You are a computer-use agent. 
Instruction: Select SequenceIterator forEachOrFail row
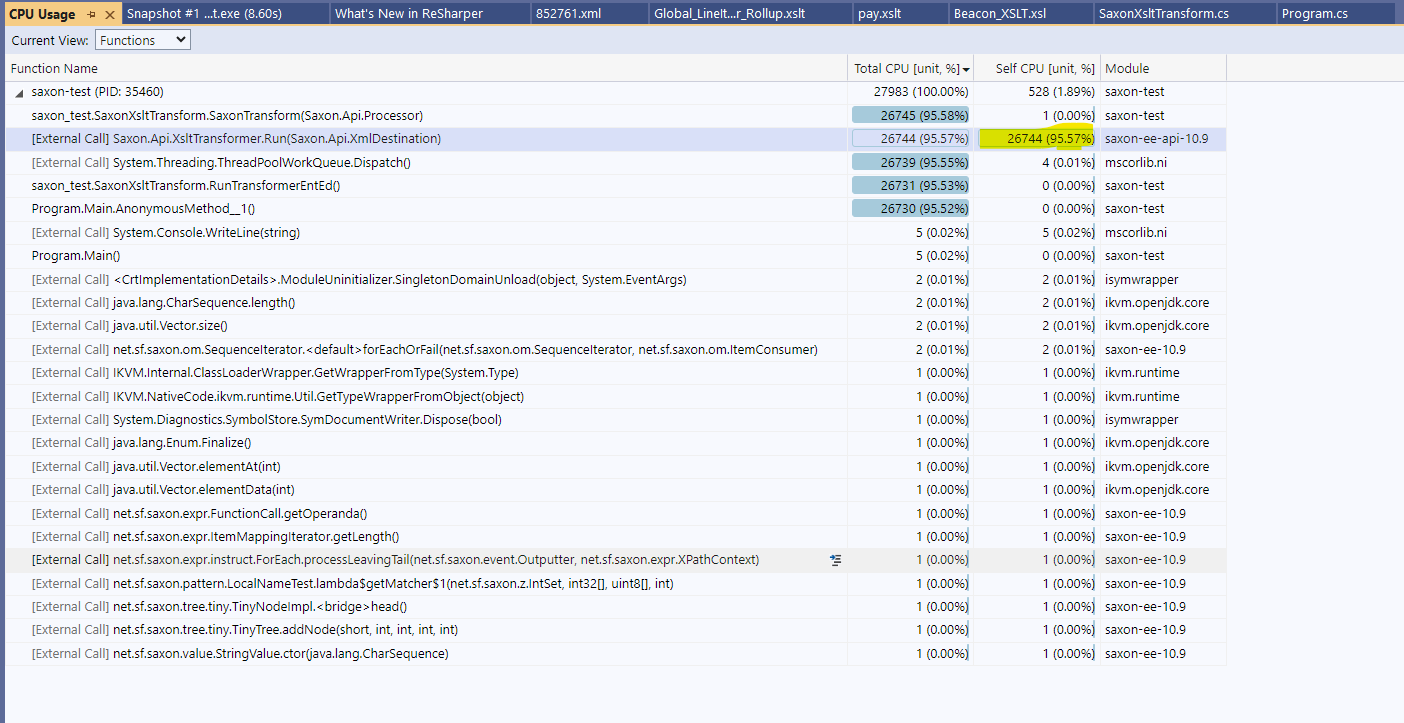point(615,349)
